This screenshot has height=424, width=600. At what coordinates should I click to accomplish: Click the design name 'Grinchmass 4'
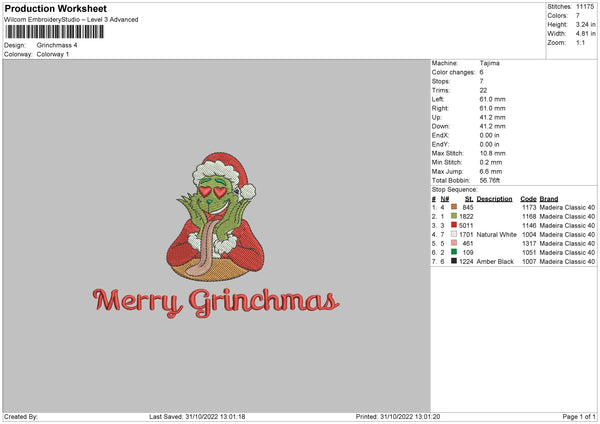(57, 45)
